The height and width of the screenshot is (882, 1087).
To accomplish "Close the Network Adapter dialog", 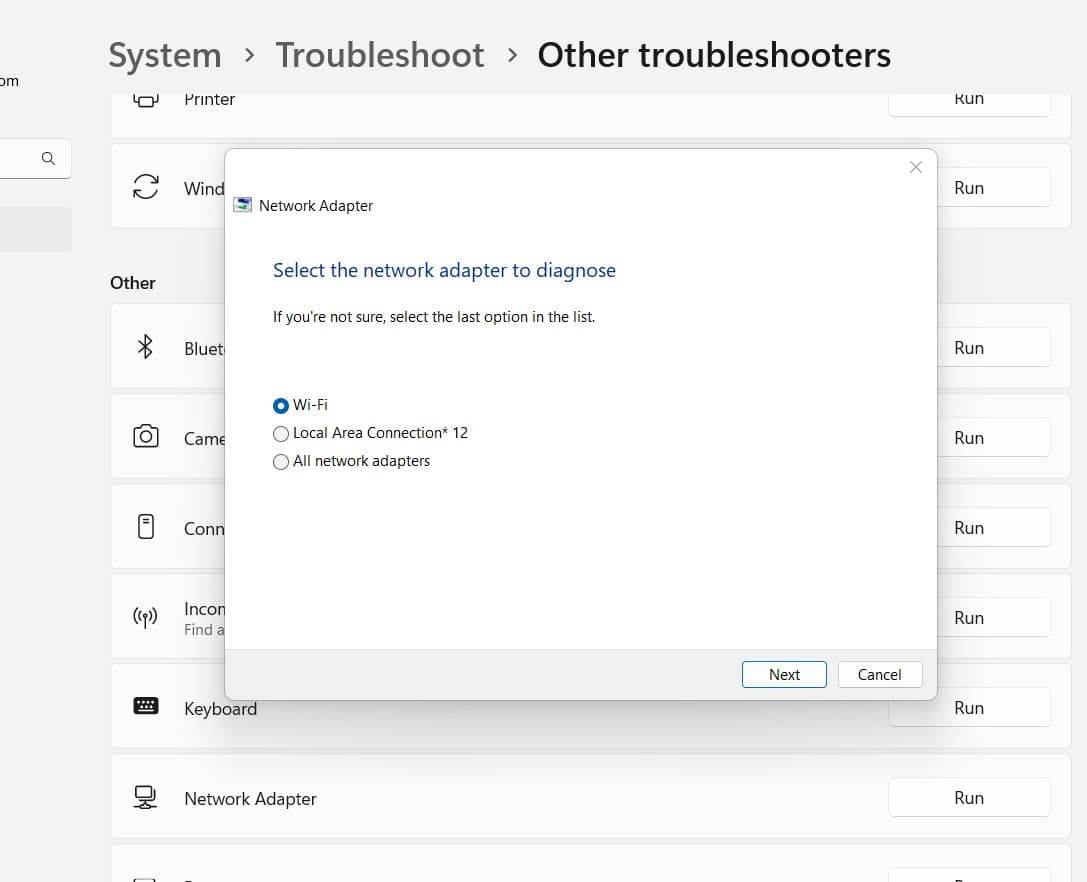I will 916,167.
